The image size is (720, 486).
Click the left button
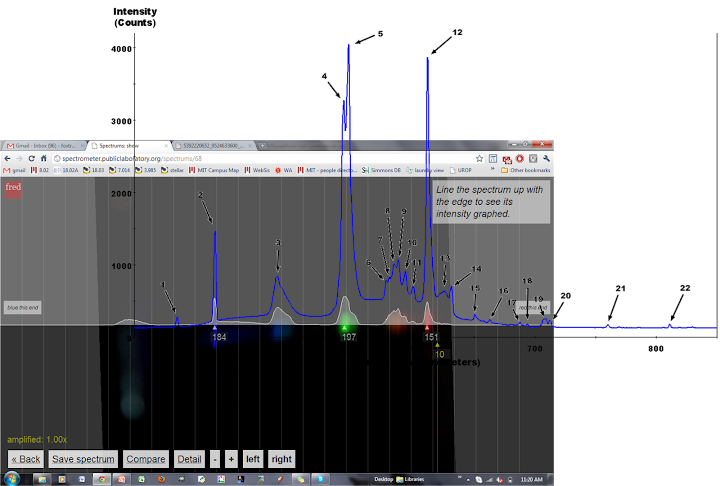coord(253,459)
